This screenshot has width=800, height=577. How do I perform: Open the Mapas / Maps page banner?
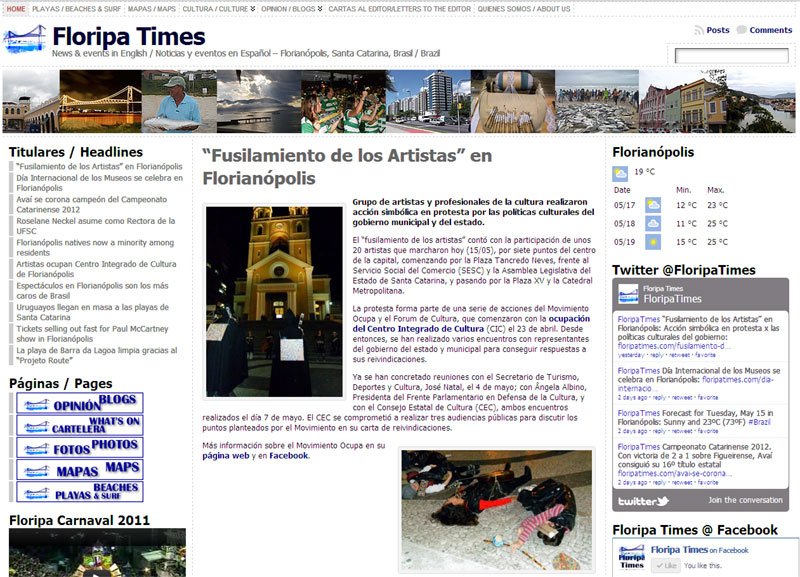pyautogui.click(x=80, y=469)
